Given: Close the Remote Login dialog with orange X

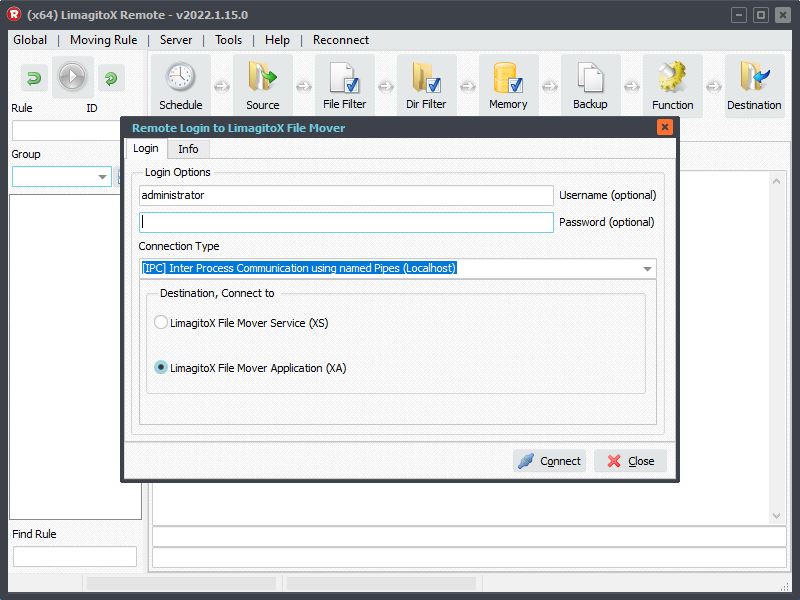Looking at the screenshot, I should click(x=664, y=127).
